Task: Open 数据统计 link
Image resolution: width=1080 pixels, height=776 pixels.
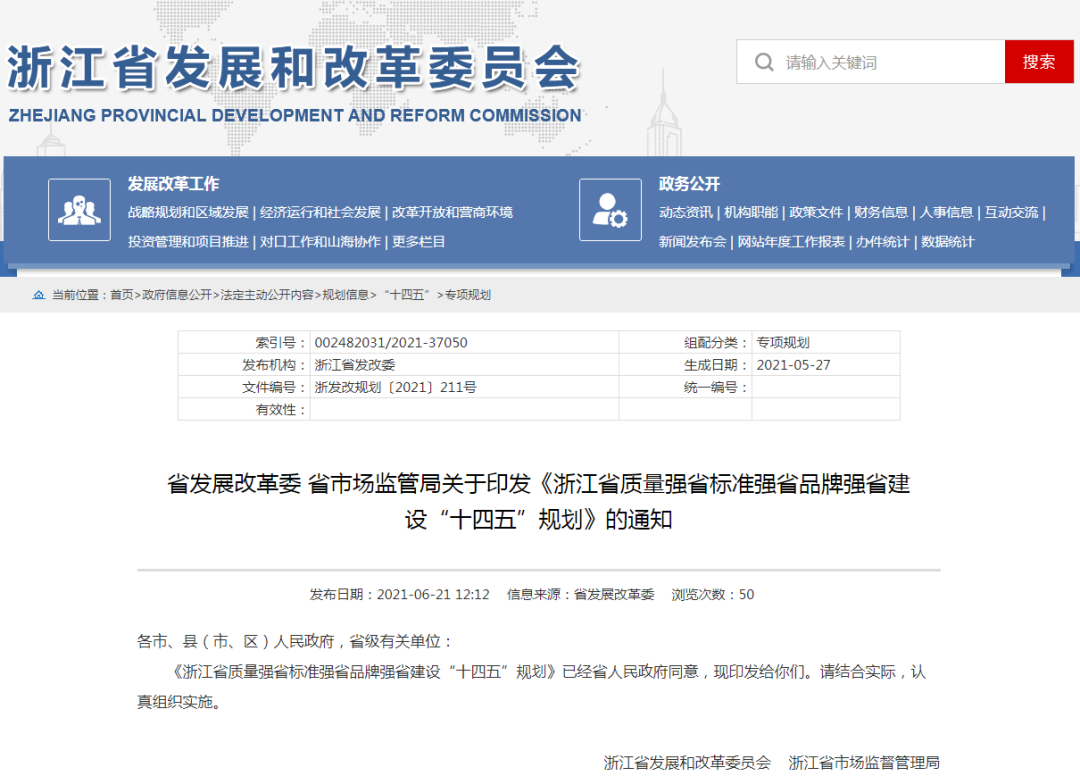Action: (x=948, y=242)
